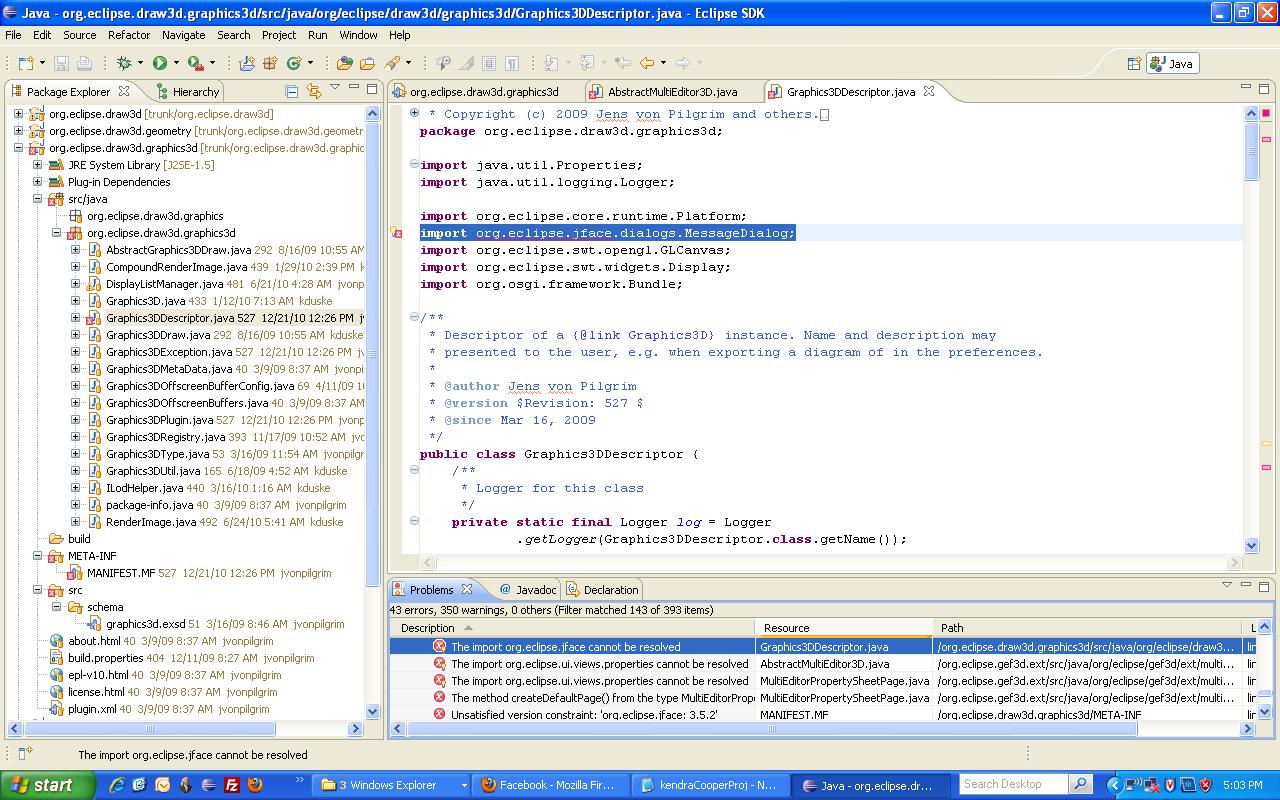Click the New Java Project icon

247,63
